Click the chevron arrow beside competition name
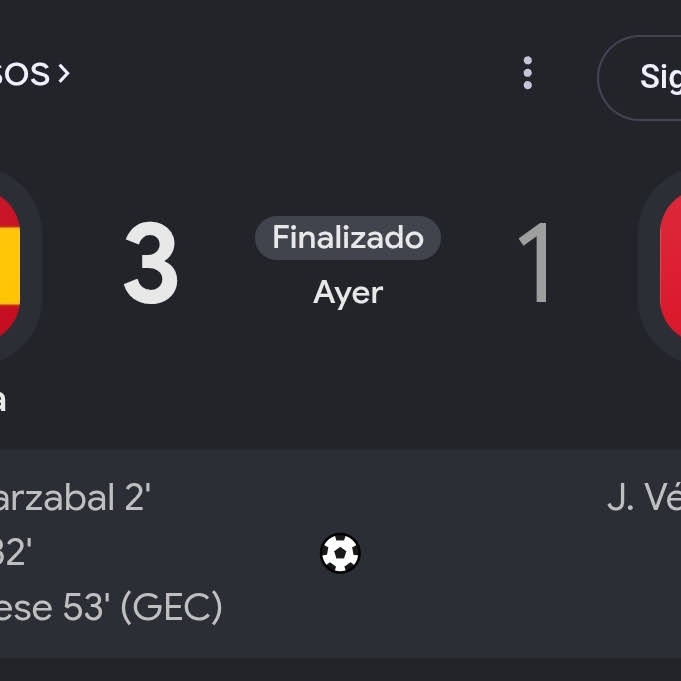 pyautogui.click(x=64, y=73)
